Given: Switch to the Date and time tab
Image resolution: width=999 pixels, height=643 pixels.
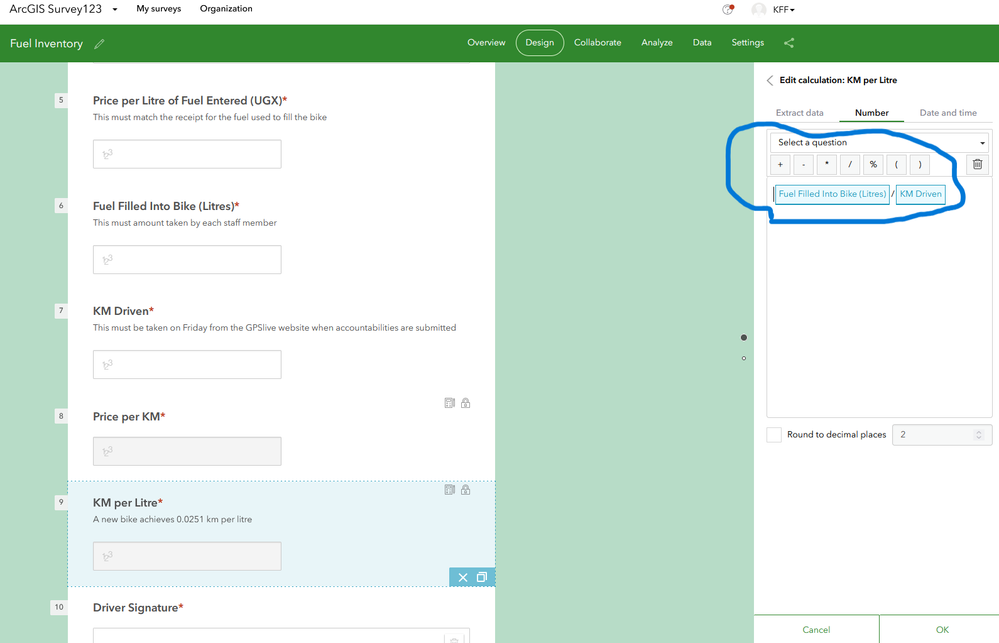Looking at the screenshot, I should tap(948, 113).
